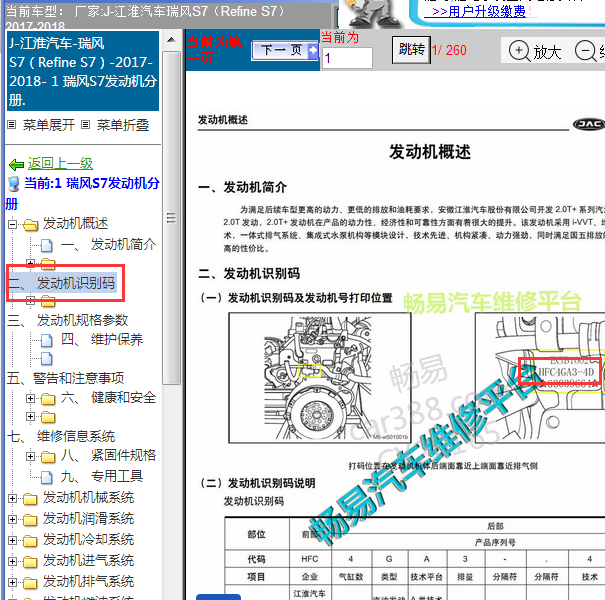The height and width of the screenshot is (600, 605).
Task: Collapse the 发动机概述 tree node
Action: coord(12,224)
